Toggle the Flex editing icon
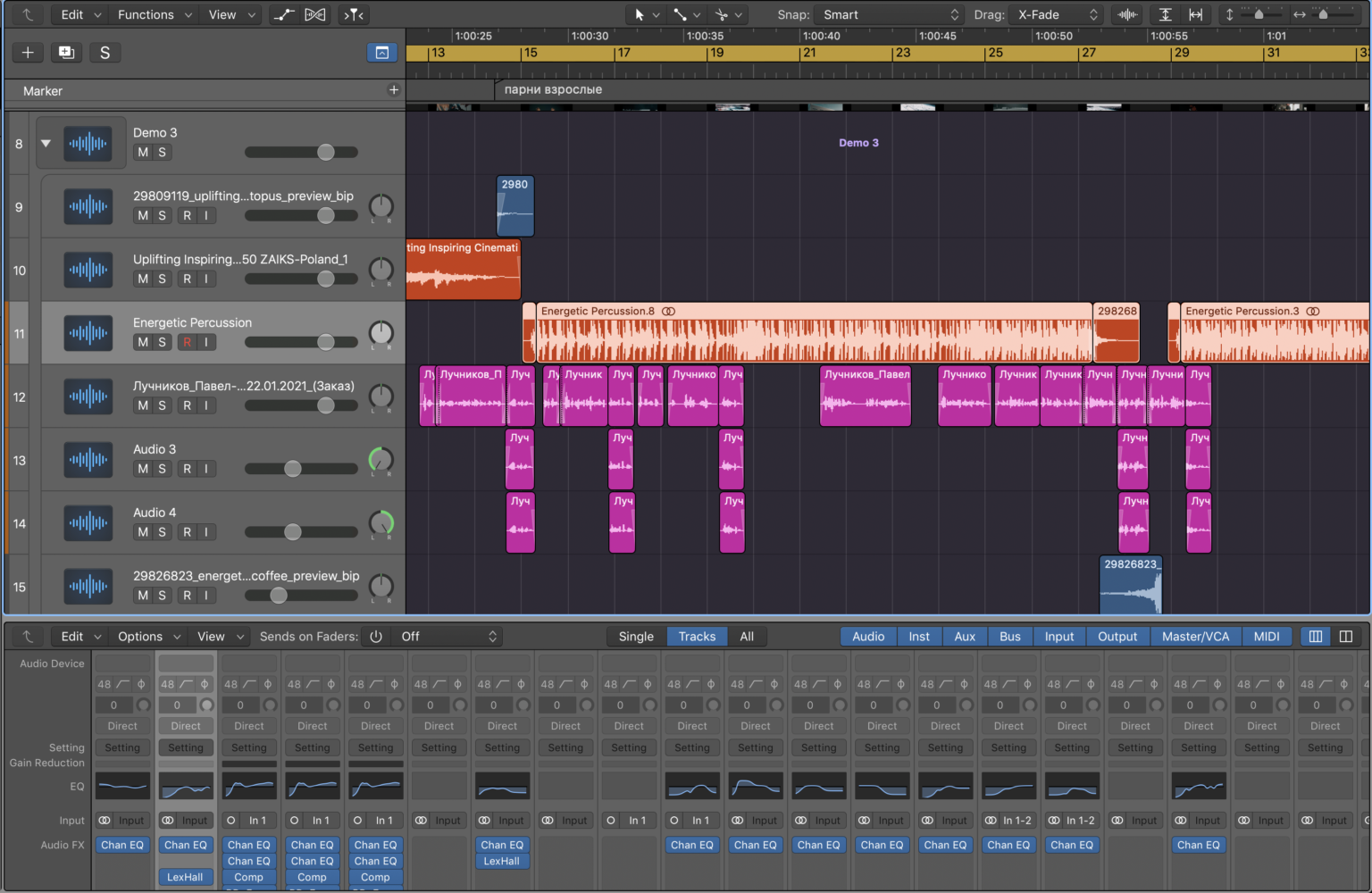1372x893 pixels. click(x=315, y=14)
